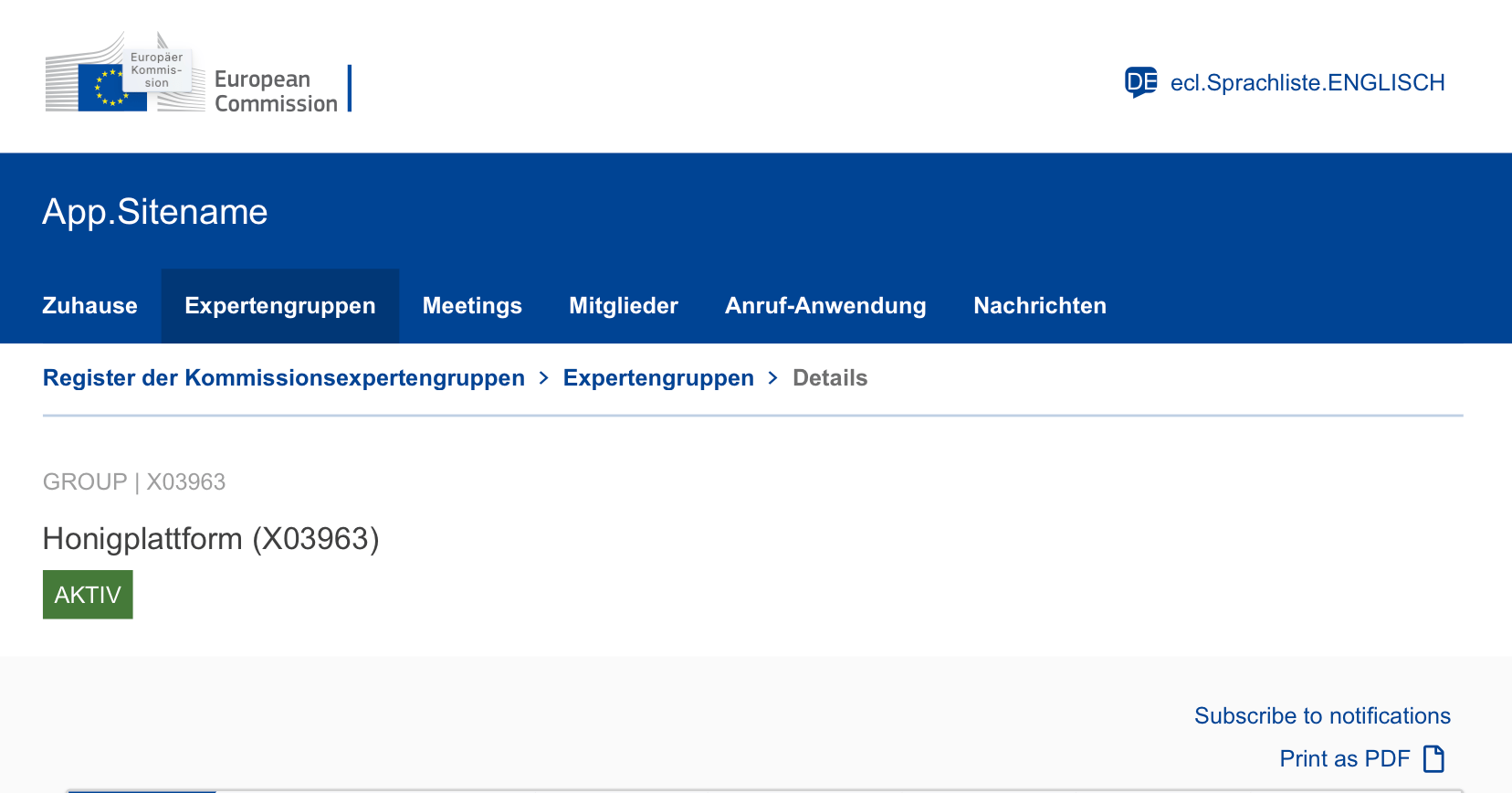Click the Honigplattform (X03963) heading
Image resolution: width=1512 pixels, height=793 pixels.
[x=211, y=539]
